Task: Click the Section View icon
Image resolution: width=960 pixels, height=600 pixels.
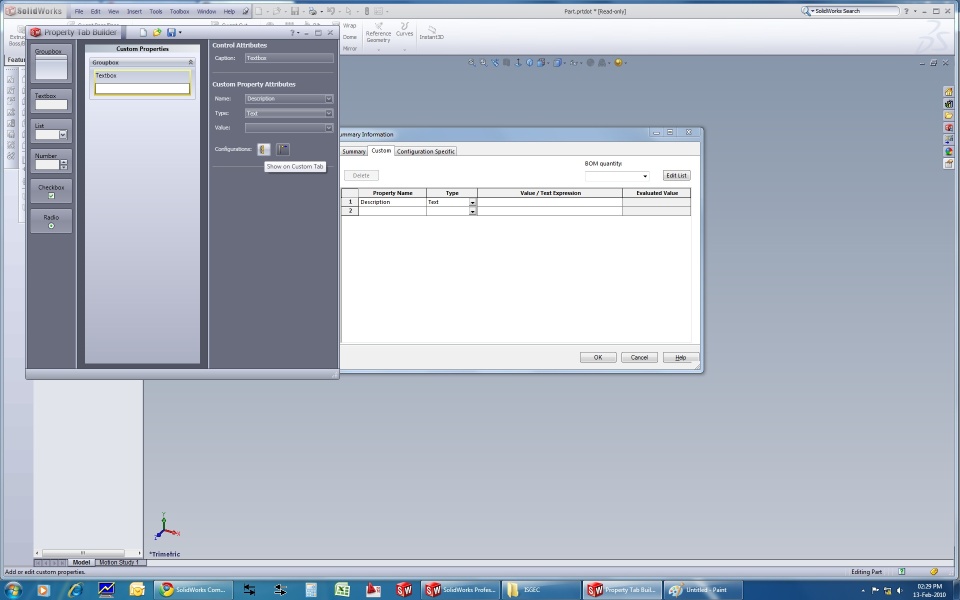Action: point(506,62)
